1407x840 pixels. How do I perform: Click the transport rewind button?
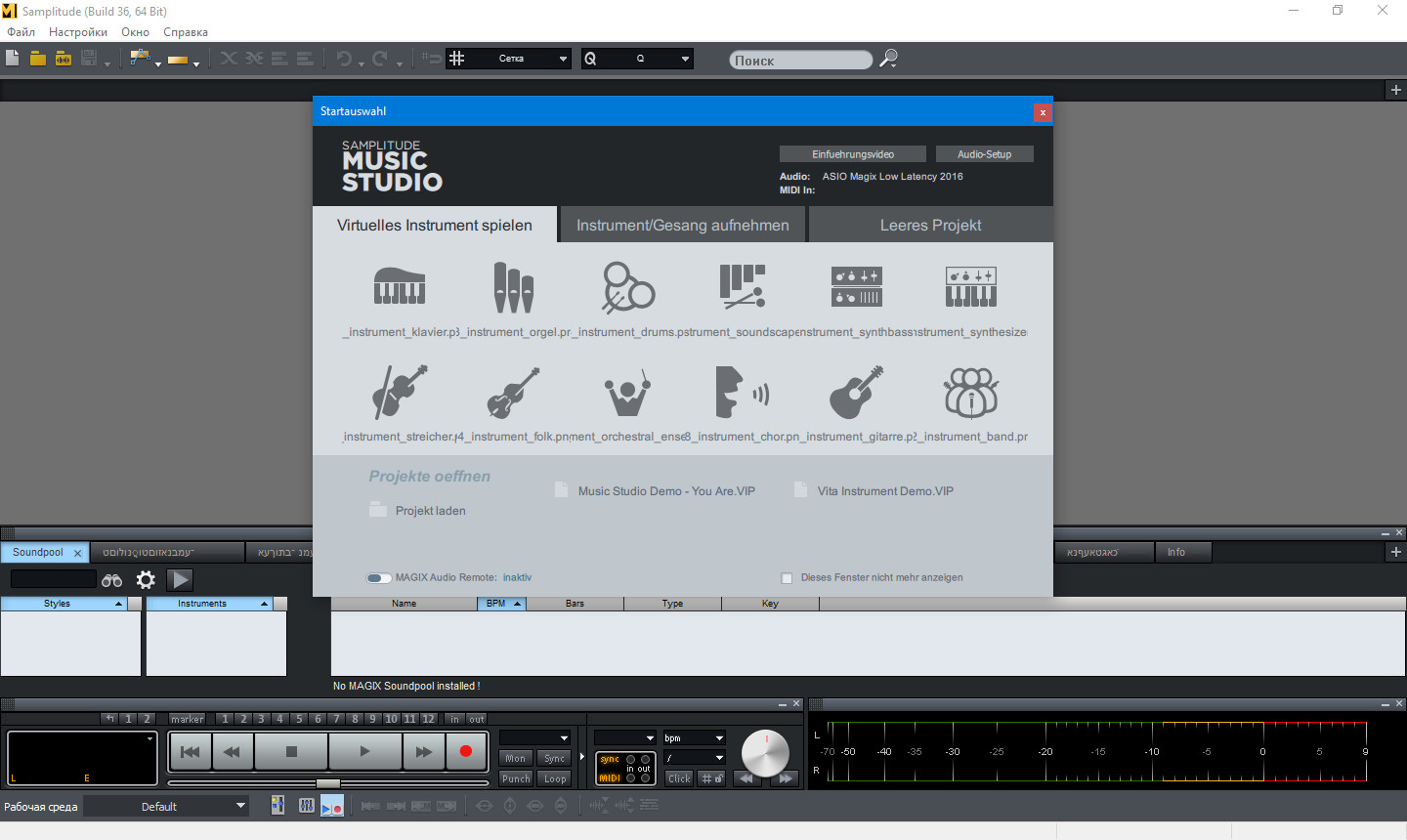[233, 751]
